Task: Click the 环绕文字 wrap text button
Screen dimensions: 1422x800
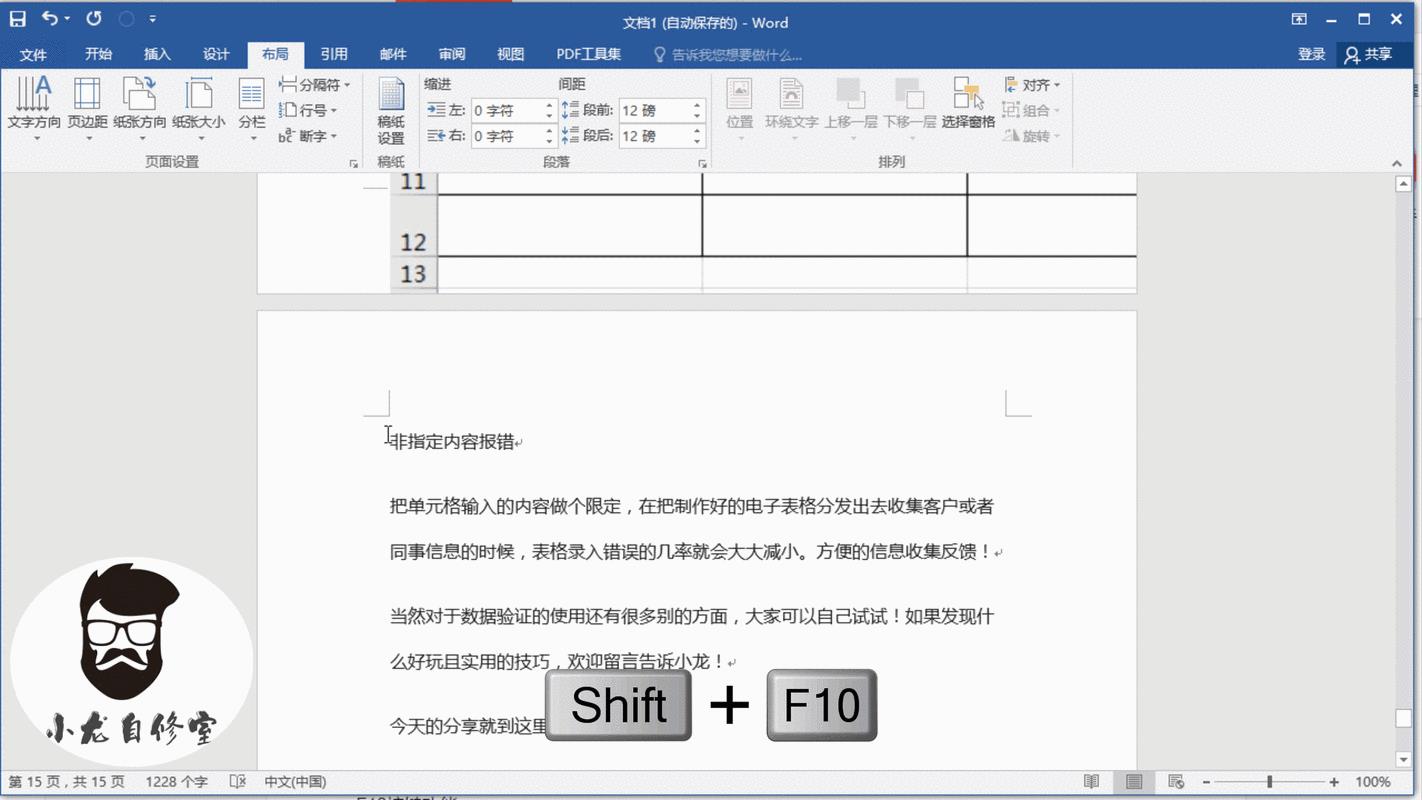Action: point(791,108)
